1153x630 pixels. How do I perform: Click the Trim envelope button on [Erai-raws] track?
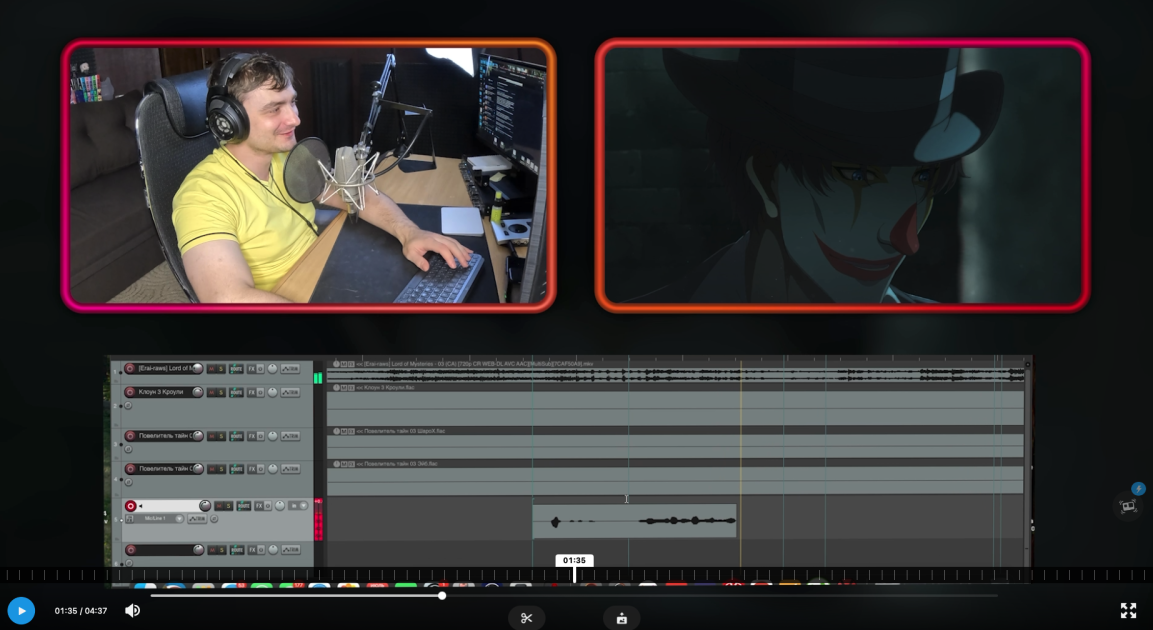point(290,369)
